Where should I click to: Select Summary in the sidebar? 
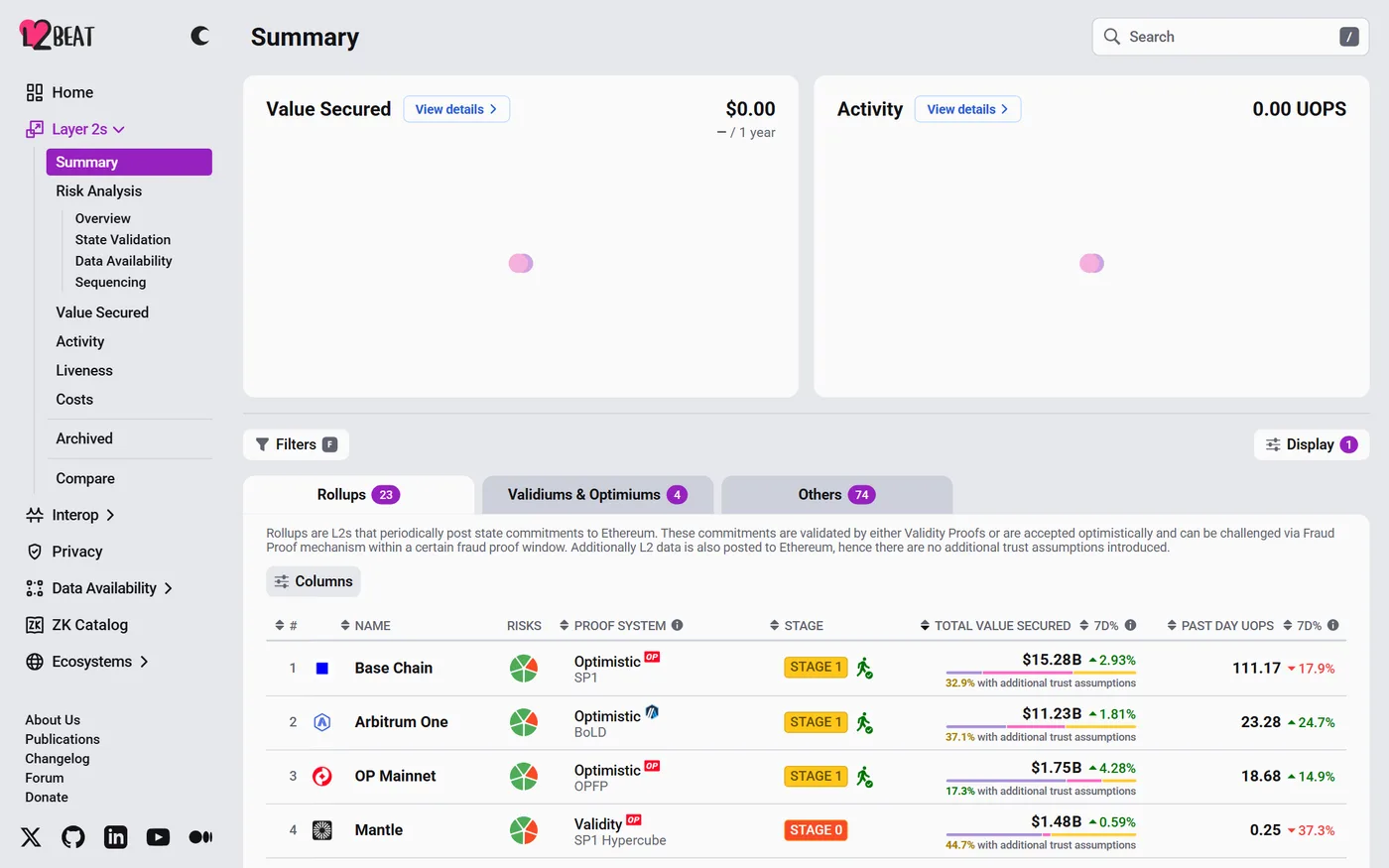coord(129,162)
